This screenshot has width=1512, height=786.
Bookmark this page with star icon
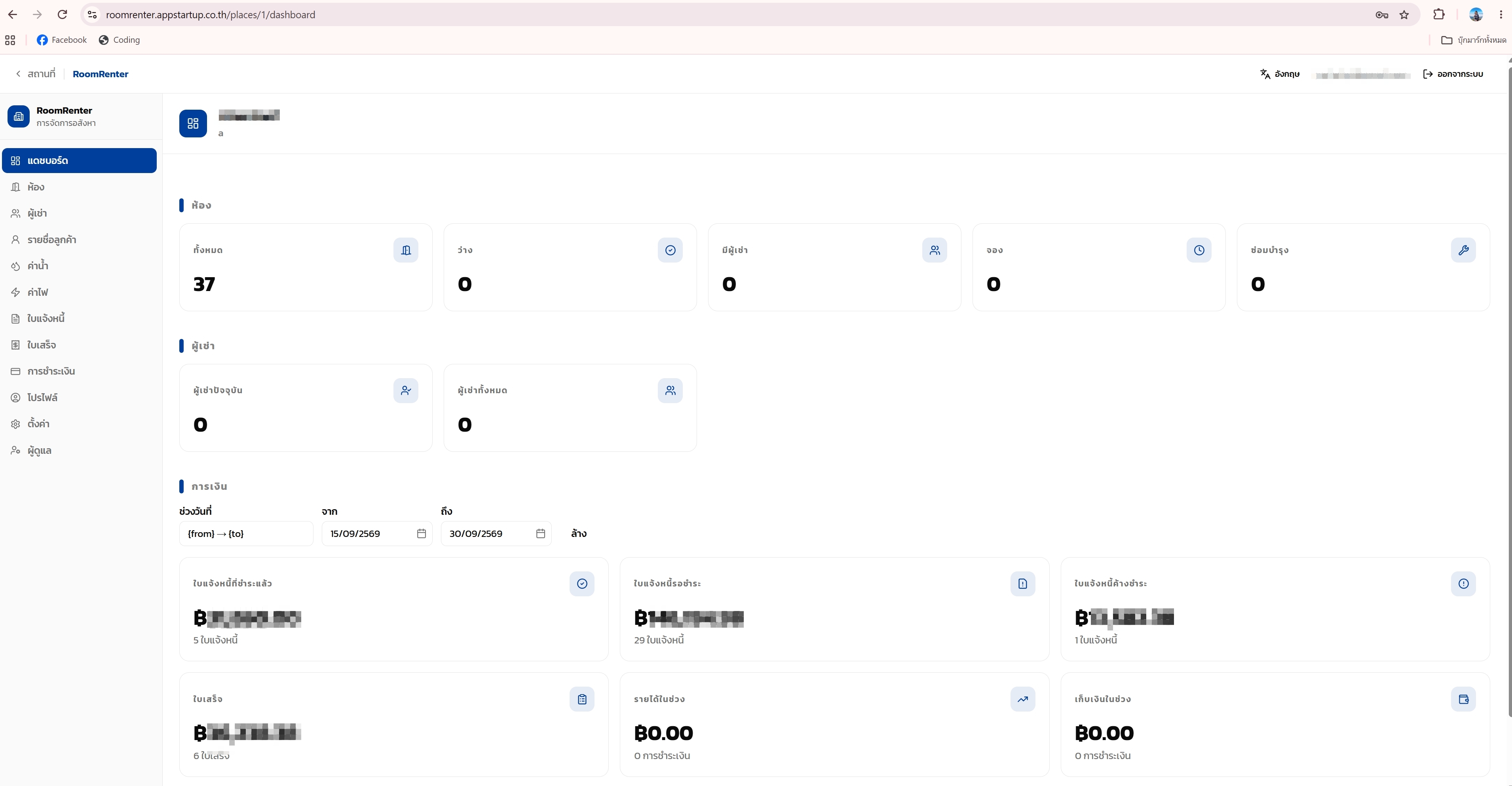pyautogui.click(x=1404, y=15)
